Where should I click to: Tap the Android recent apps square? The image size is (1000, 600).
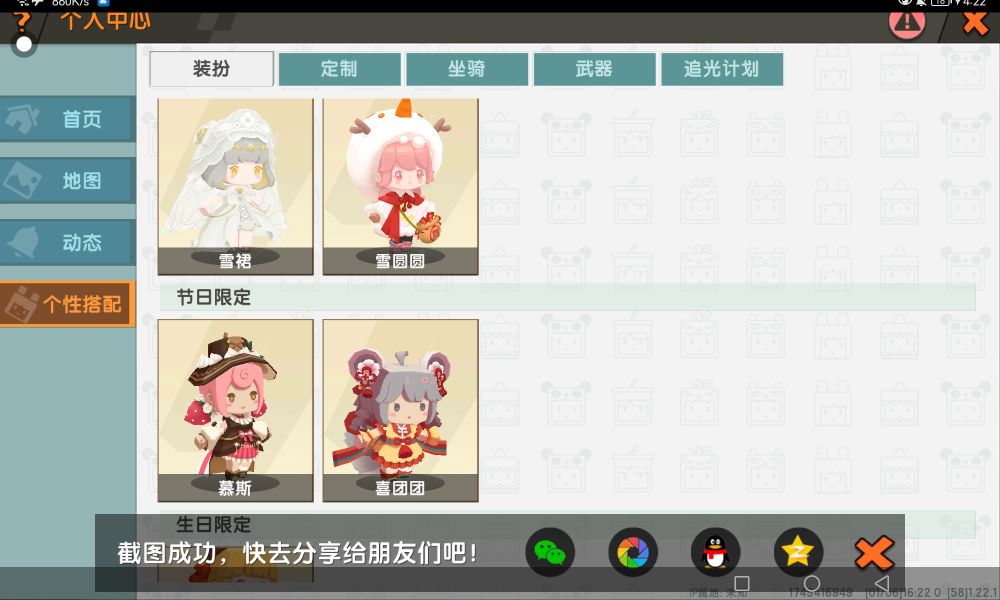[741, 583]
